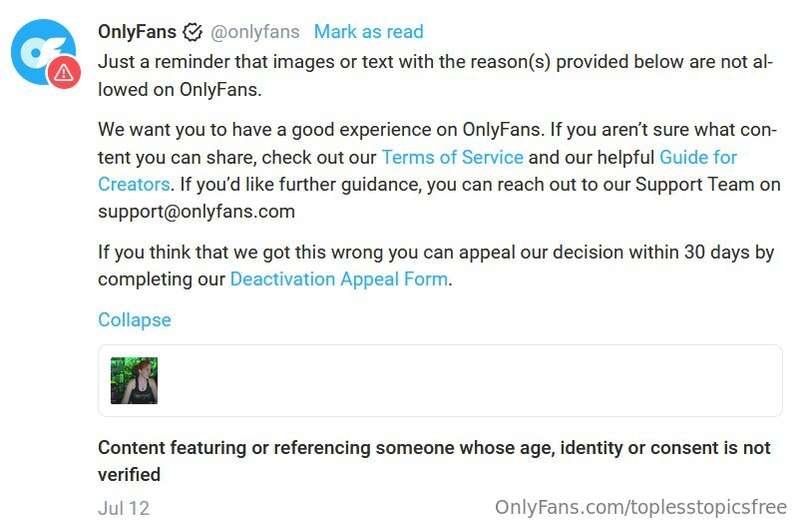Click the word 'Creators' on the link's second line
This screenshot has width=800, height=532.
pos(134,184)
